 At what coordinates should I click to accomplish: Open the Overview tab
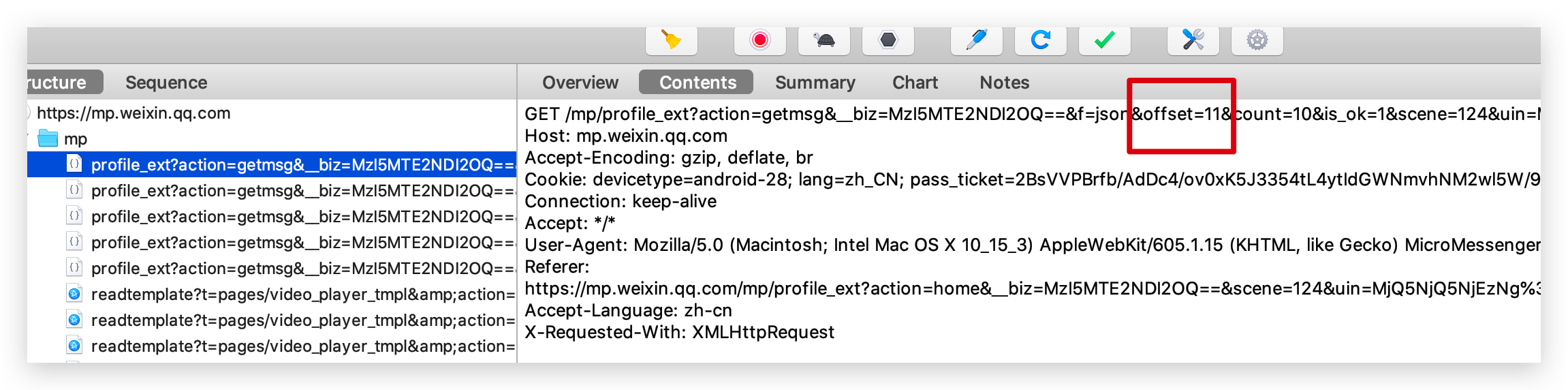(580, 82)
